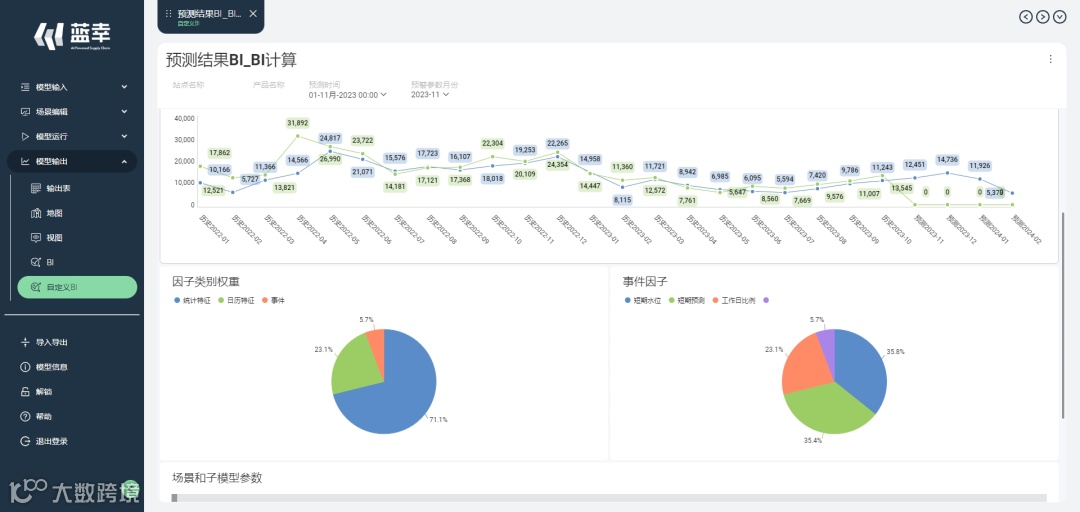Click the 14,736 data label on line chart
The image size is (1080, 512).
(x=947, y=160)
